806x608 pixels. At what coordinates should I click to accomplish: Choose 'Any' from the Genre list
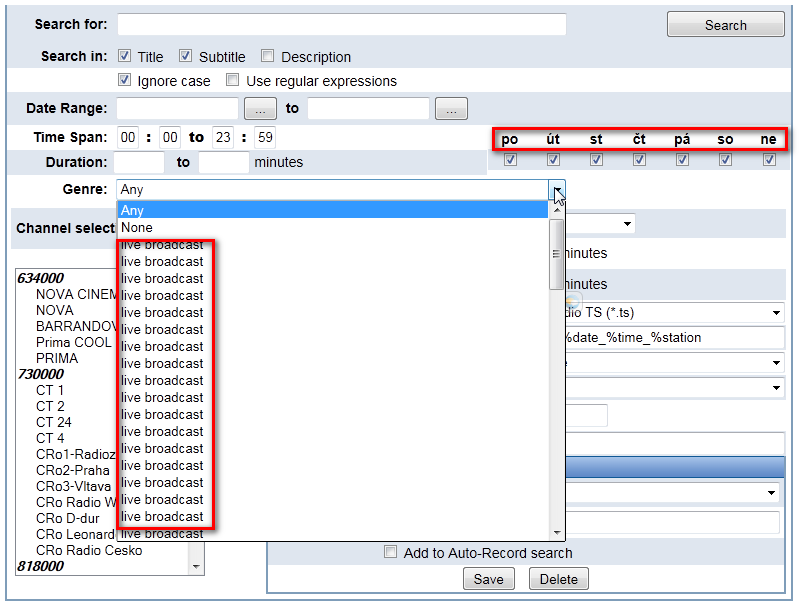pyautogui.click(x=132, y=211)
